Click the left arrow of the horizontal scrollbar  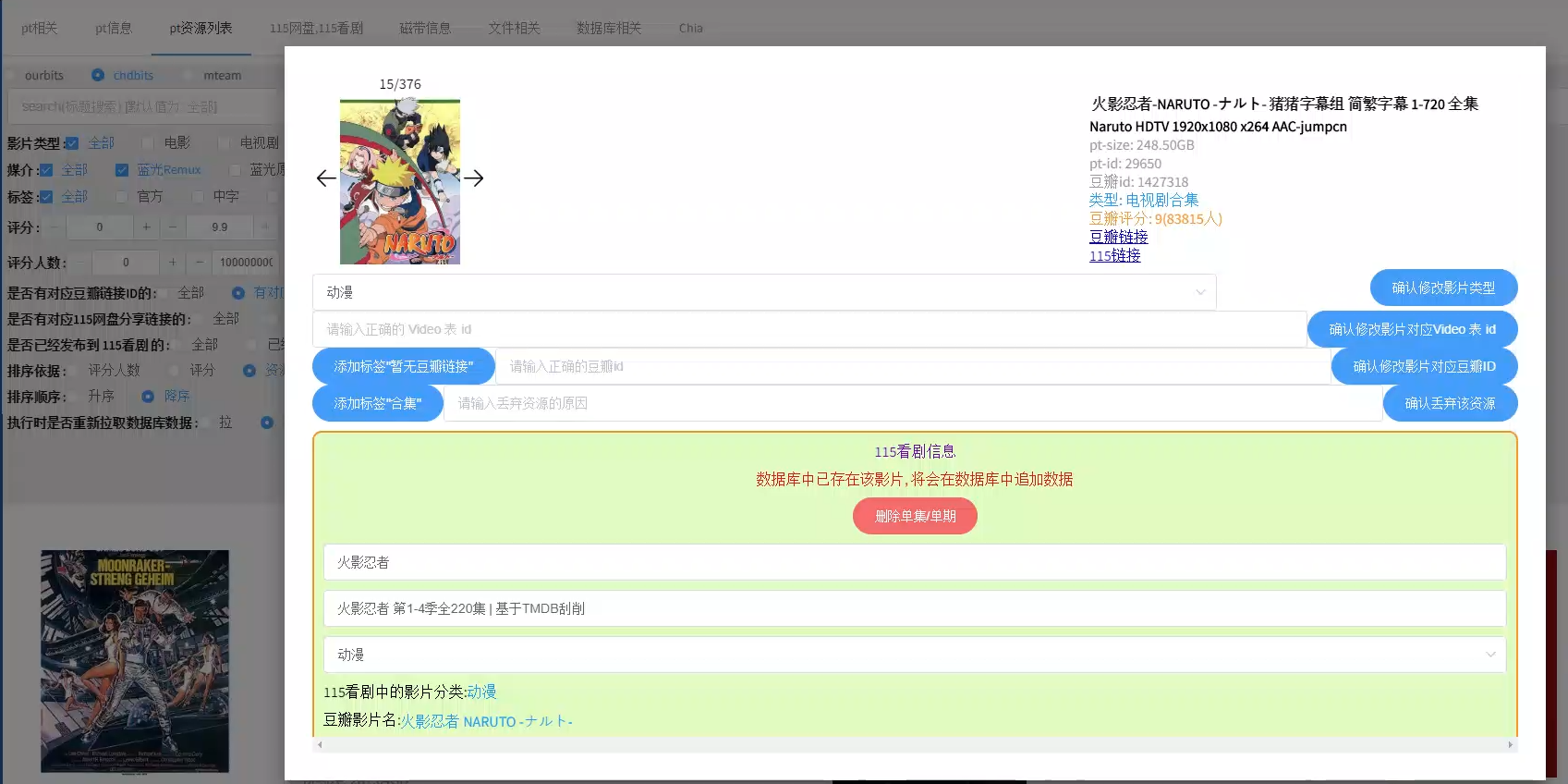(320, 744)
